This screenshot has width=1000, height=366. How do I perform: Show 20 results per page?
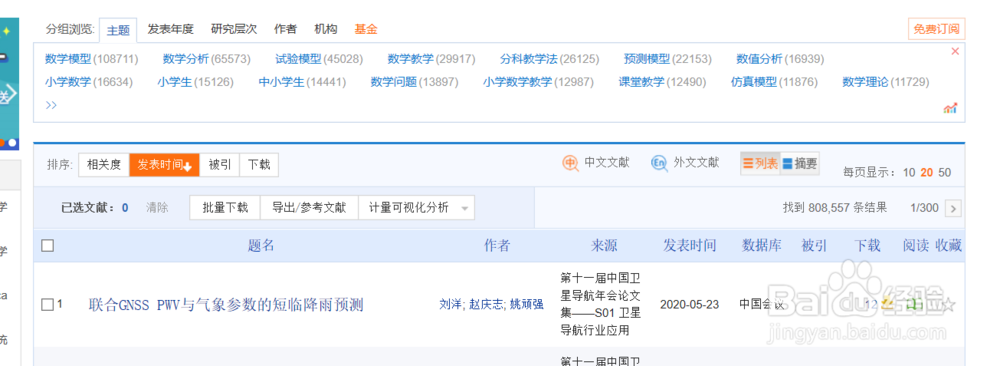click(x=927, y=173)
